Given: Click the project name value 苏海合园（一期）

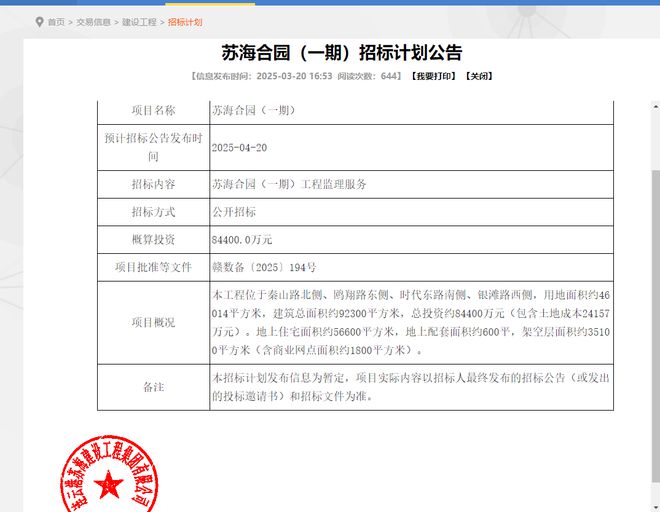Looking at the screenshot, I should coord(254,110).
